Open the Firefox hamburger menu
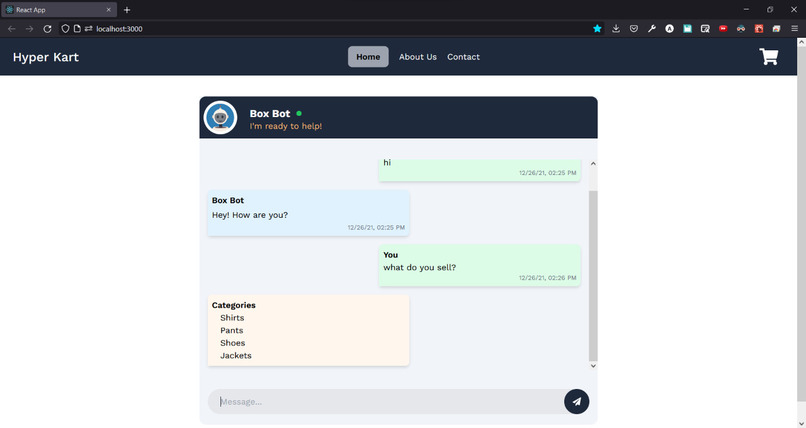 tap(794, 29)
